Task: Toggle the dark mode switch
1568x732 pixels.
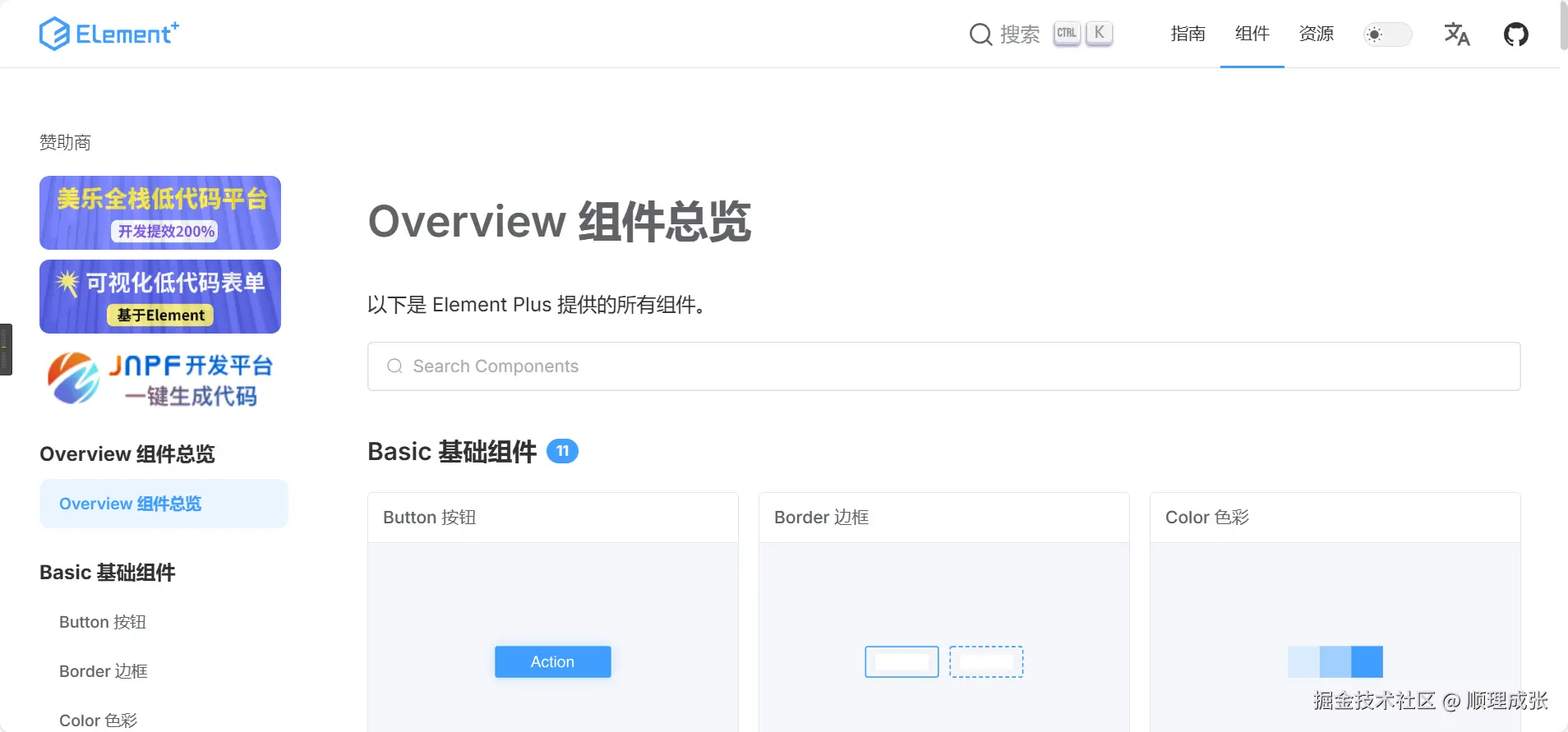Action: pos(1387,35)
